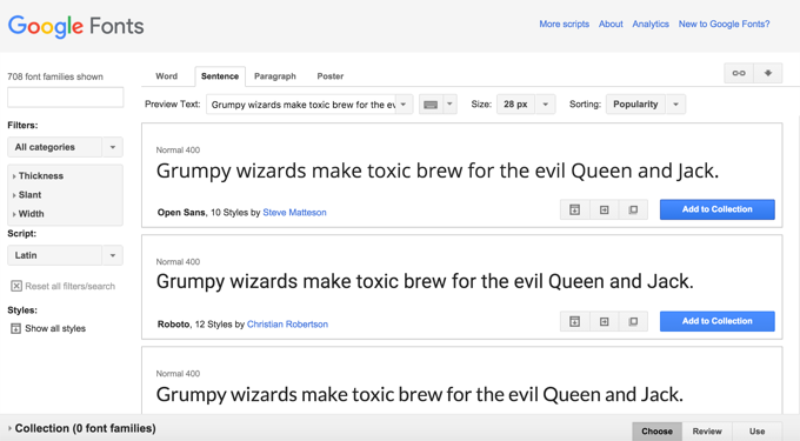Click the Reset all filters/search X icon

[16, 286]
